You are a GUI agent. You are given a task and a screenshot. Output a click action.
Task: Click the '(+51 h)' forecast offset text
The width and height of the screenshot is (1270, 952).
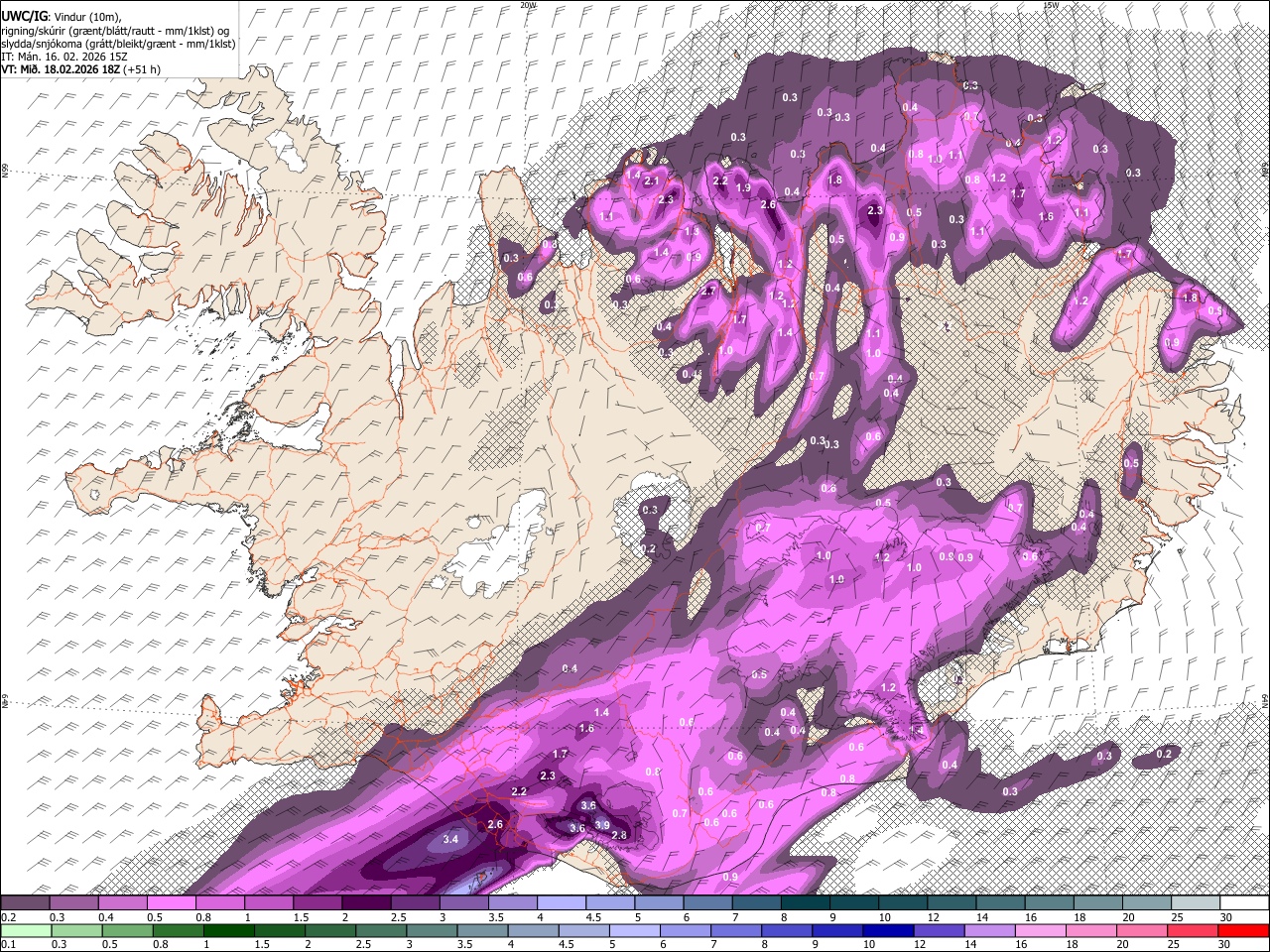click(x=143, y=69)
